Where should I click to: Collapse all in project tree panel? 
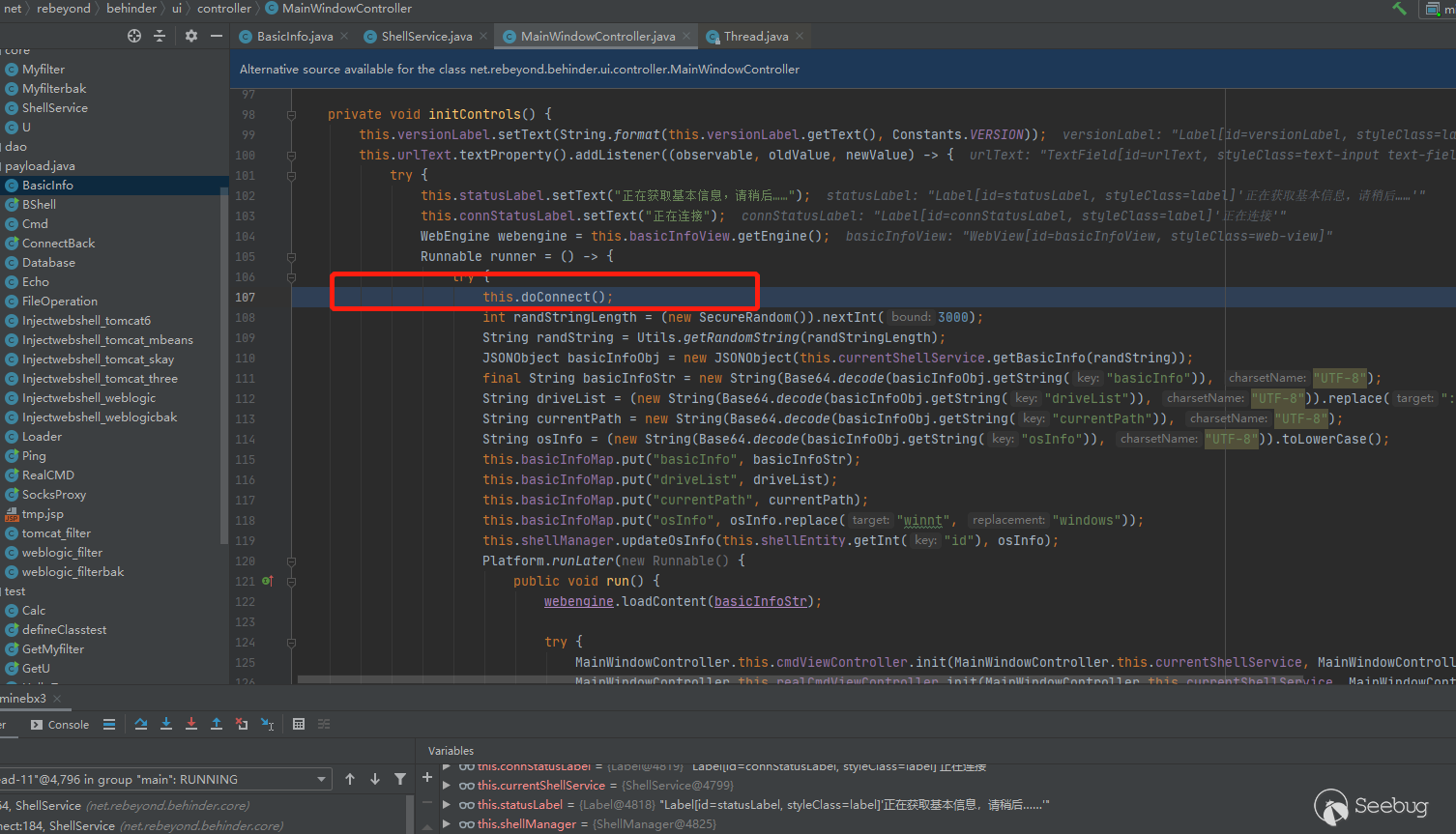point(160,36)
